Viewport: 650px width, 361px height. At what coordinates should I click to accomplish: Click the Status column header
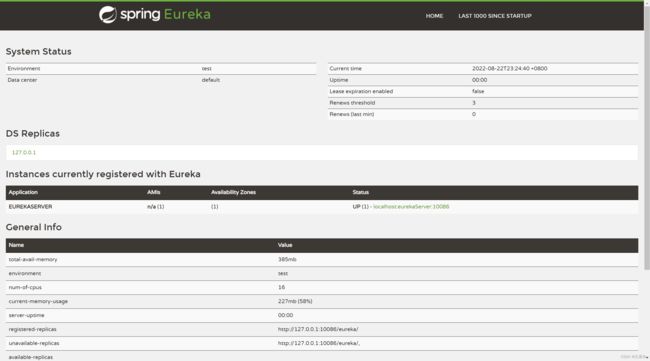pyautogui.click(x=361, y=192)
